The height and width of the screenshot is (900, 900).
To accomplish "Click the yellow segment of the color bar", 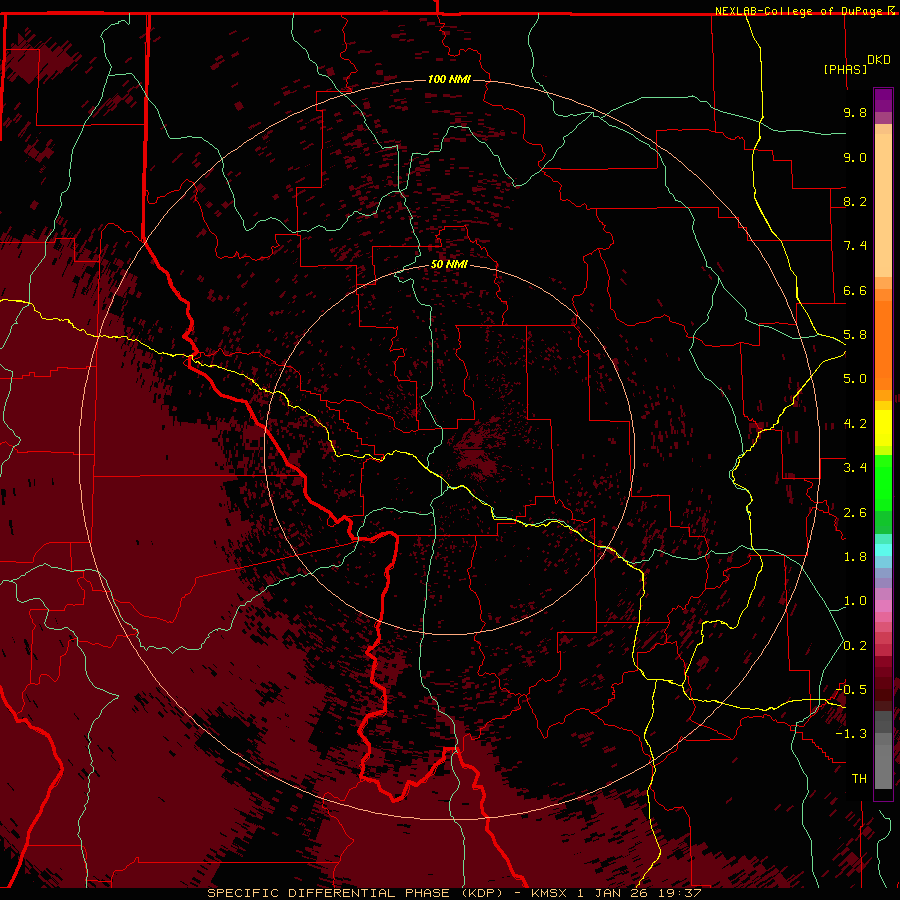I will tap(883, 428).
